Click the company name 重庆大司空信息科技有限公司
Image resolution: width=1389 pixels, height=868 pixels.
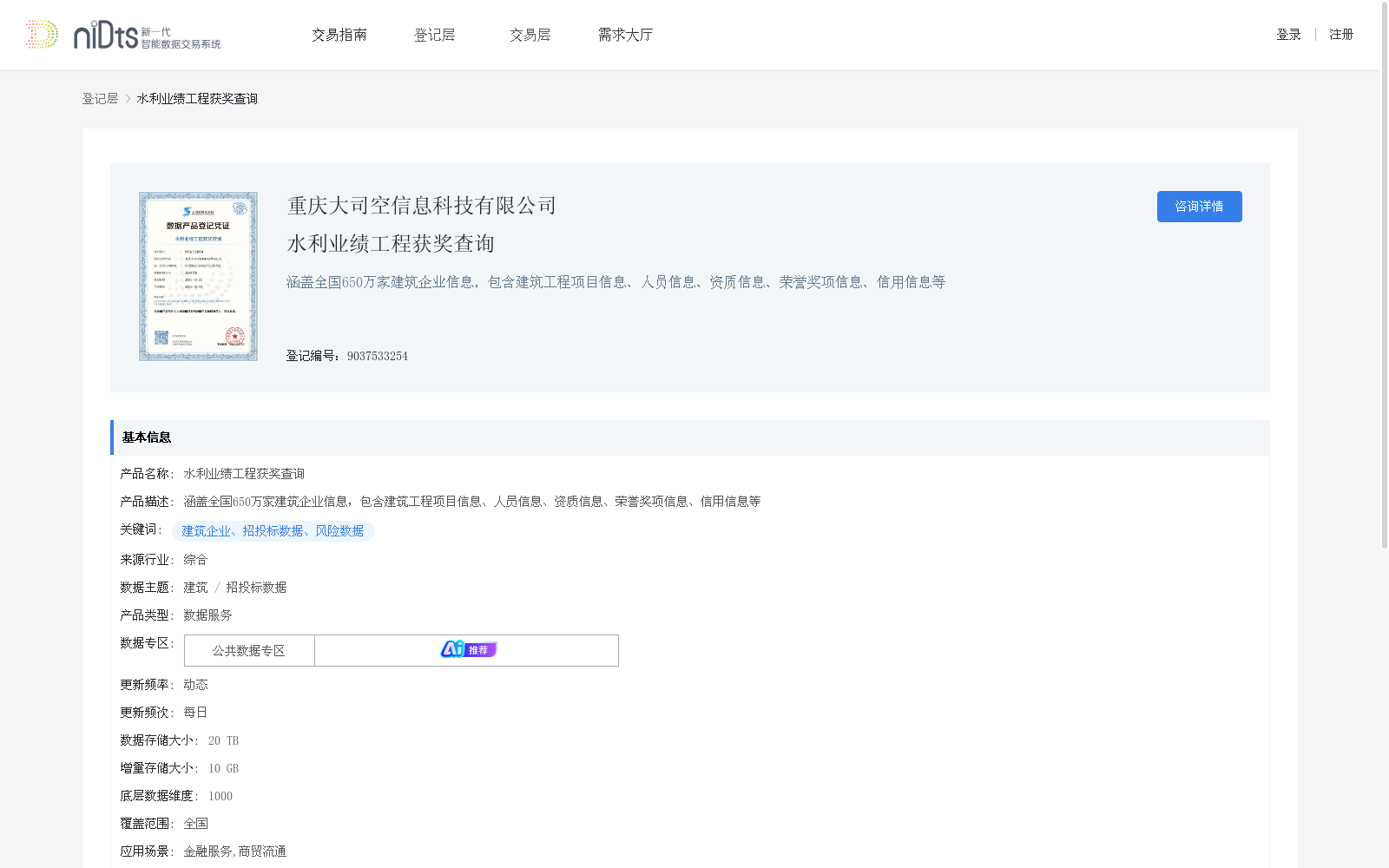(421, 206)
